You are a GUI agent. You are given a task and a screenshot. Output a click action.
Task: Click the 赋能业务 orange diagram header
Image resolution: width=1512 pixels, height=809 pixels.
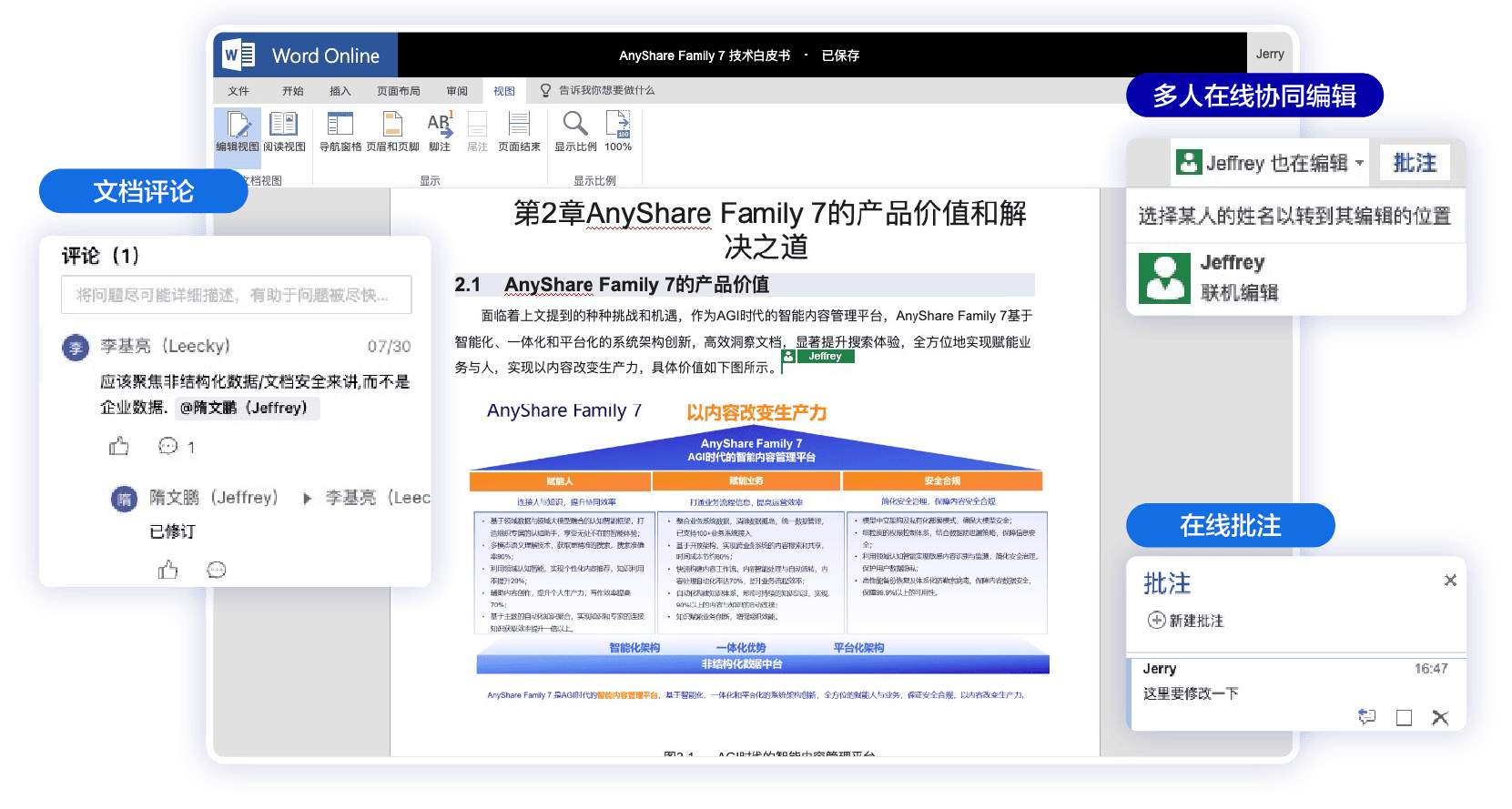click(746, 481)
